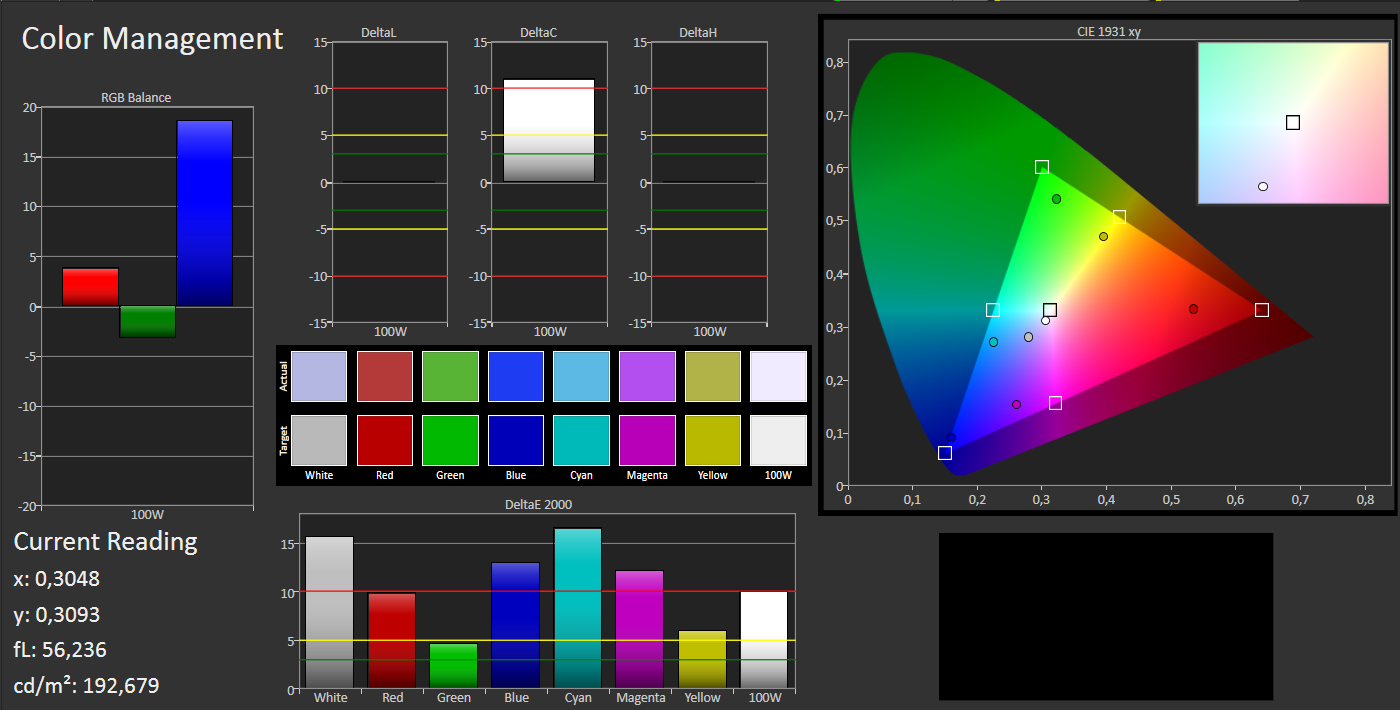Click the target square in CIE zoom inset

[1293, 122]
